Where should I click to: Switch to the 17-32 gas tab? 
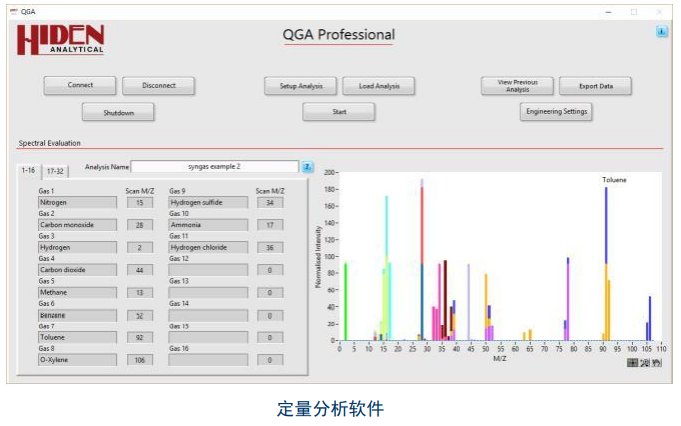click(54, 171)
